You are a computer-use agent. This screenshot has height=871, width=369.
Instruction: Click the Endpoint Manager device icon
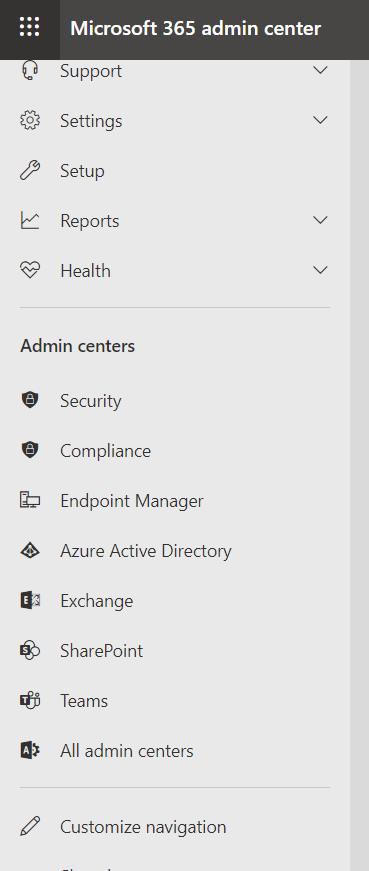30,500
